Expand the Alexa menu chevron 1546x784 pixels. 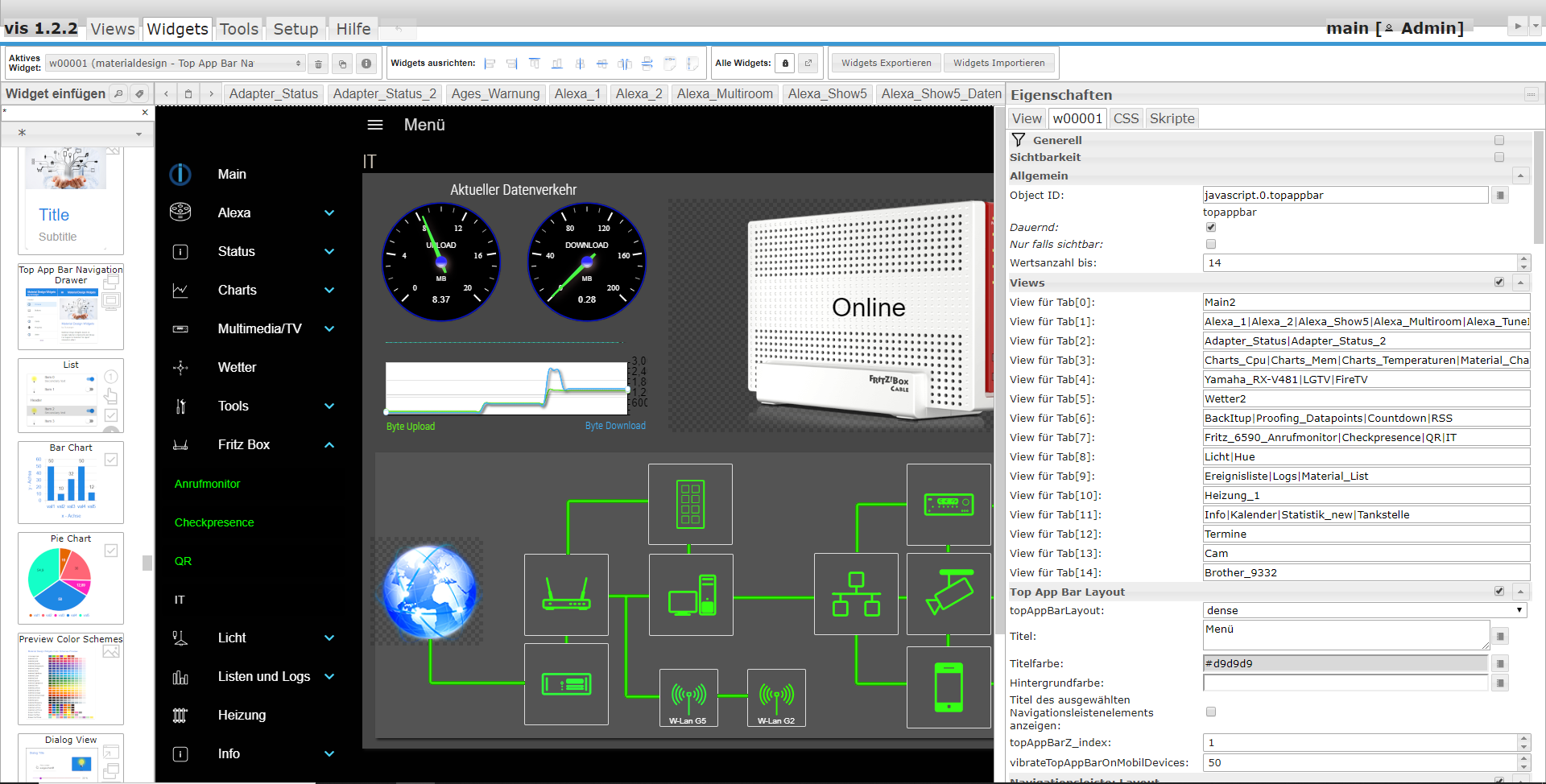(329, 213)
